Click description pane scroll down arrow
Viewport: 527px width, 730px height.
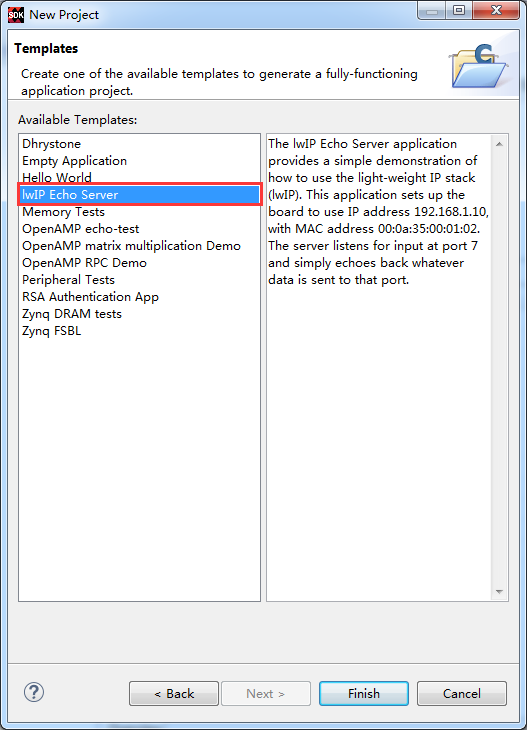(x=499, y=592)
